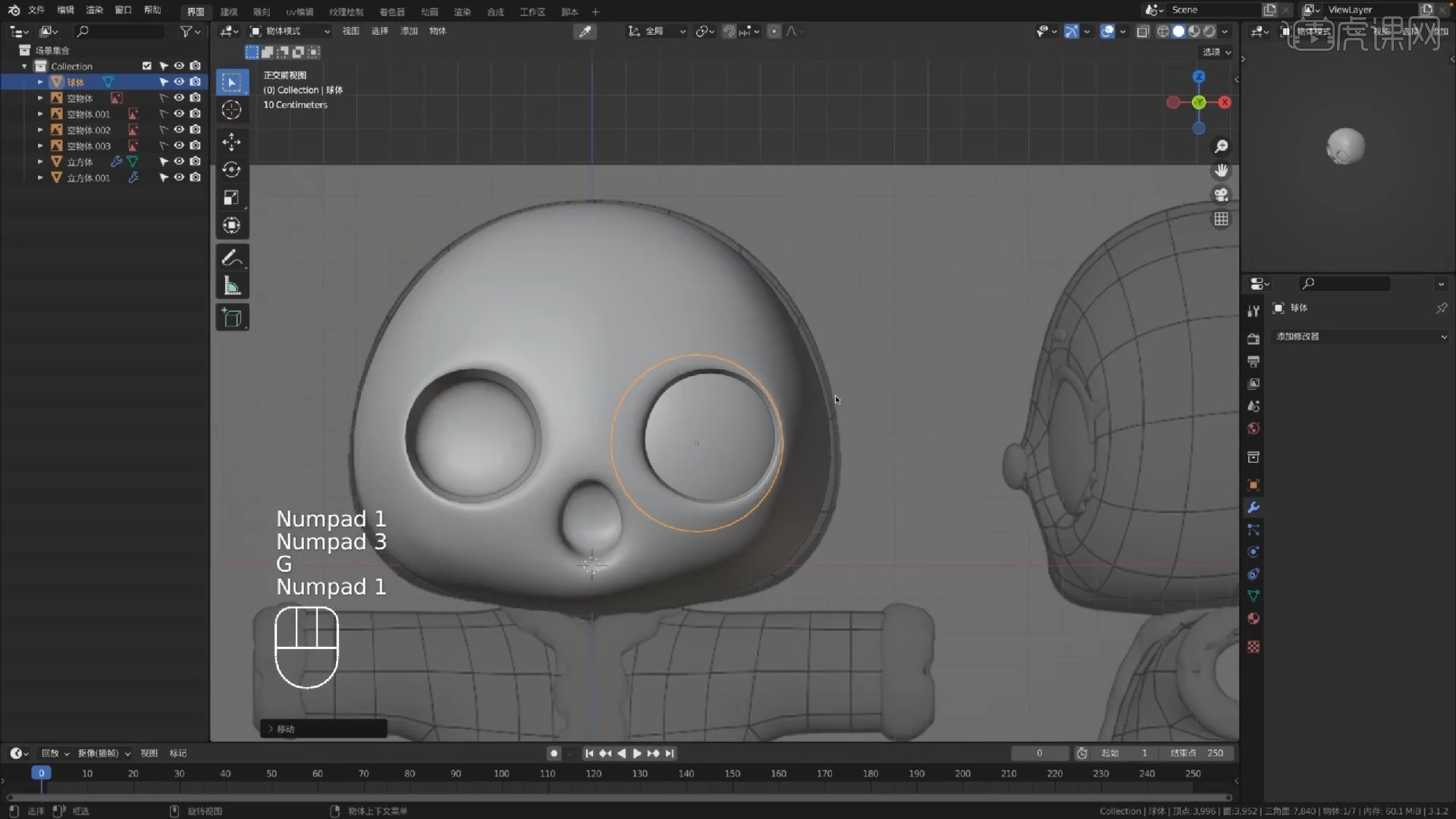Image resolution: width=1456 pixels, height=819 pixels.
Task: Switch to the 着色器 workspace tab
Action: tap(392, 11)
